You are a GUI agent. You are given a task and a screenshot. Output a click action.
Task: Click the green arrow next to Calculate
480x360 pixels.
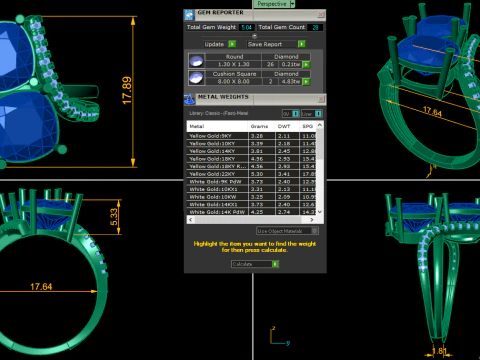click(275, 264)
